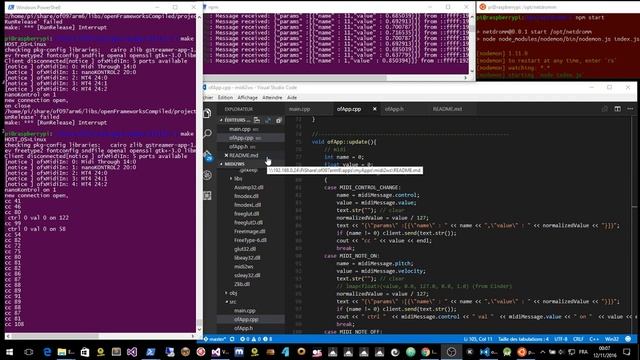The height and width of the screenshot is (360, 640).
Task: Close the ofApp.cpp editor tab
Action: point(374,109)
